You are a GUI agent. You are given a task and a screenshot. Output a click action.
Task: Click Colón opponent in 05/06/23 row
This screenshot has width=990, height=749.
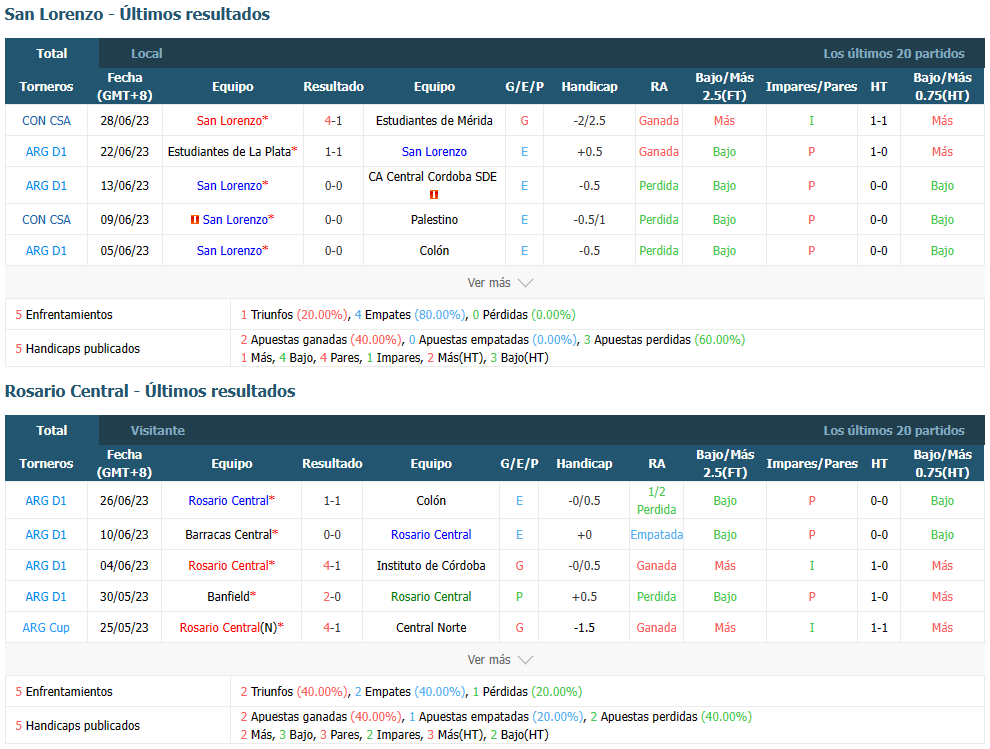pos(434,251)
